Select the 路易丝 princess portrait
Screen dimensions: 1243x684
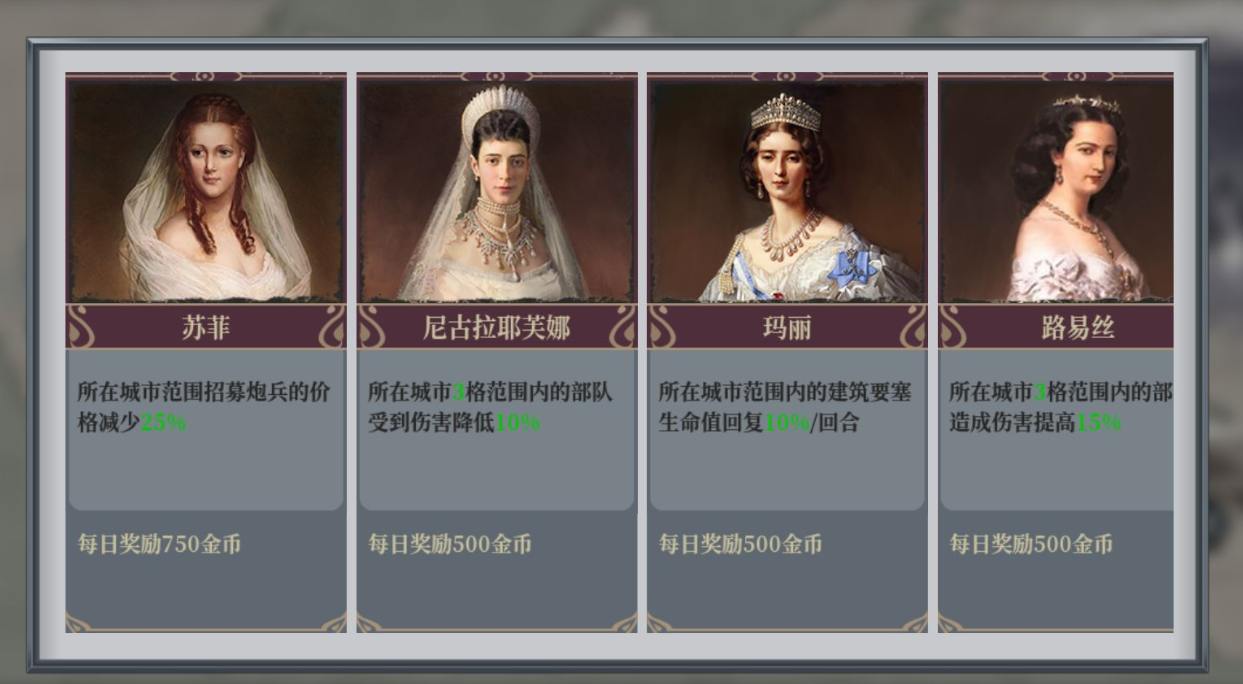tap(1056, 190)
